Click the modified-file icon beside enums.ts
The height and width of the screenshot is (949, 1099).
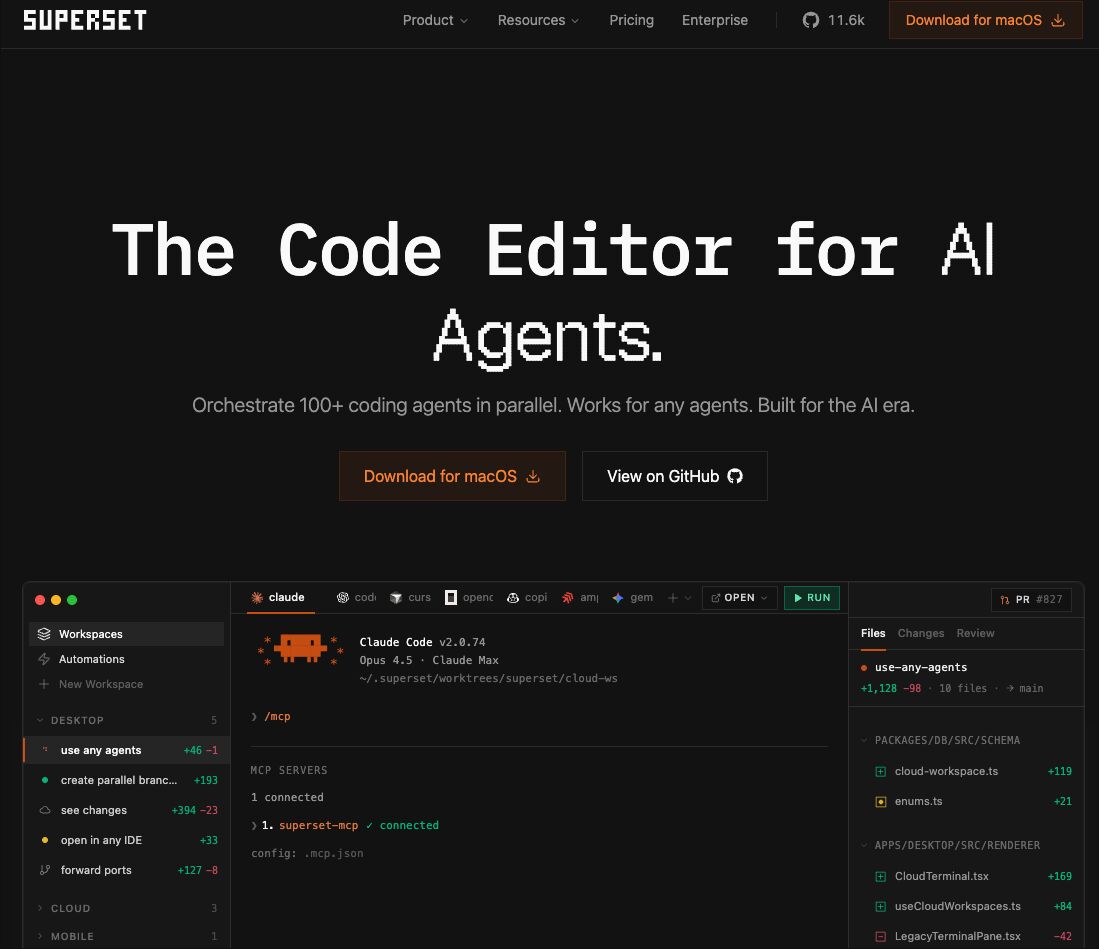click(x=880, y=802)
